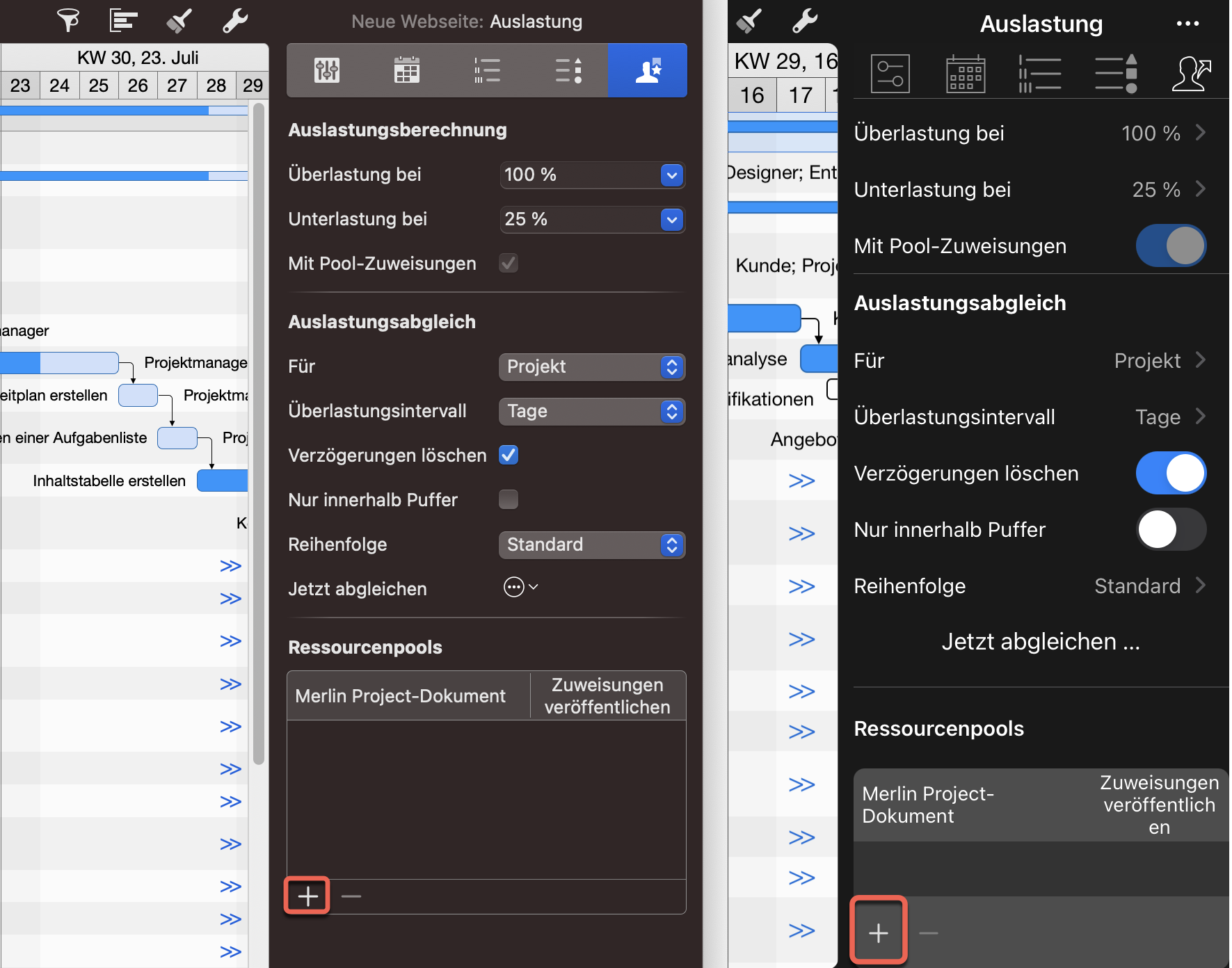Open the Reihenfolge dropdown set to Standard

pos(592,544)
